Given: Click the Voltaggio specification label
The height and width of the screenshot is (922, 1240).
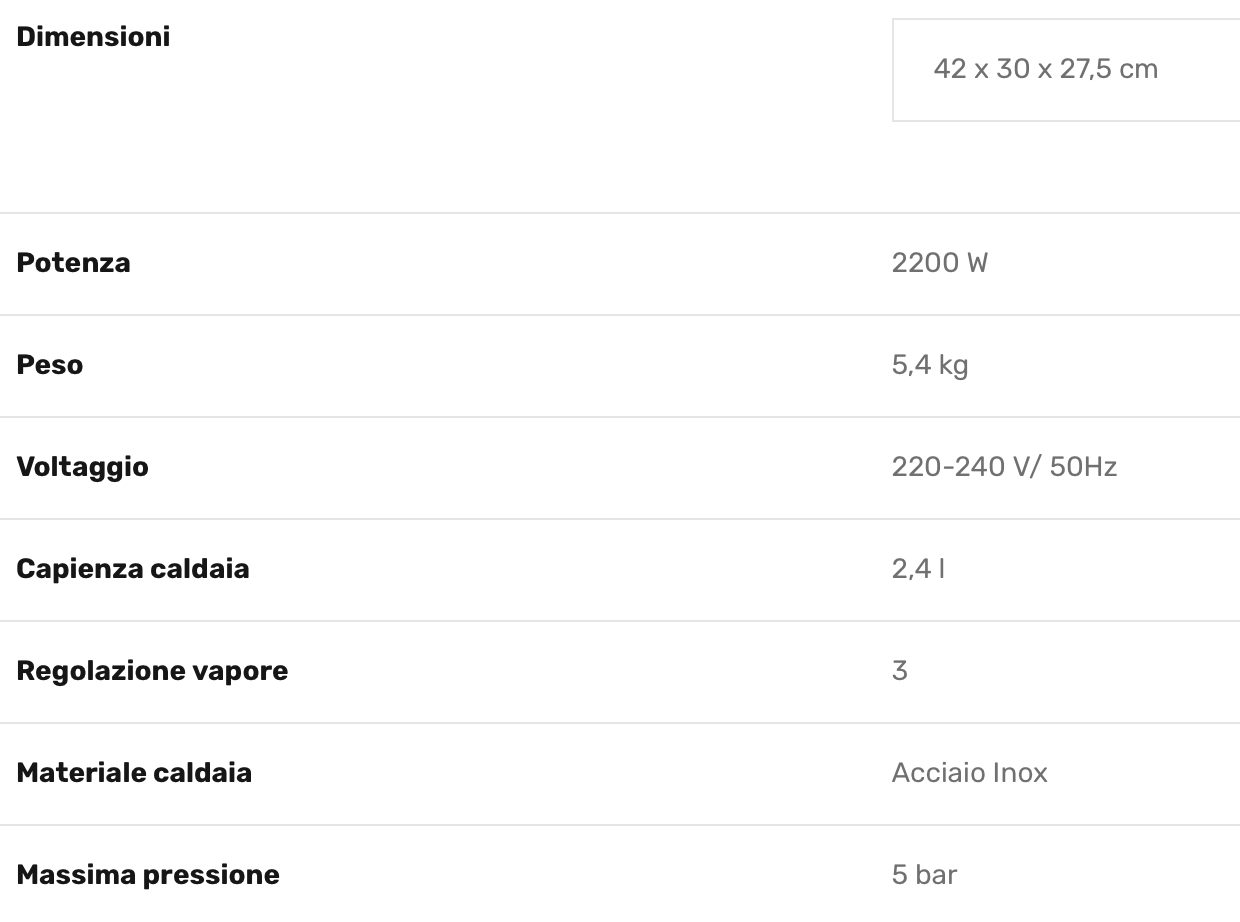Looking at the screenshot, I should click(82, 467).
